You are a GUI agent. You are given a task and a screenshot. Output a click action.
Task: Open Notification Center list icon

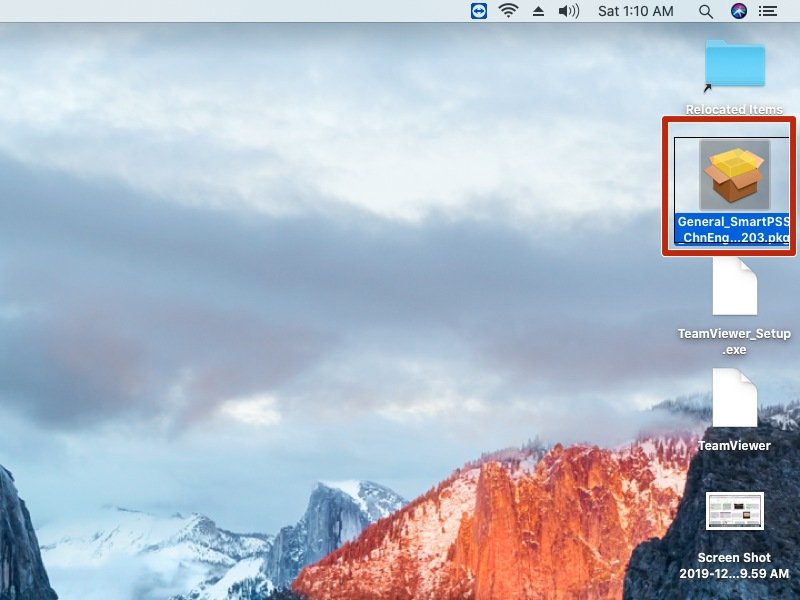click(x=768, y=11)
